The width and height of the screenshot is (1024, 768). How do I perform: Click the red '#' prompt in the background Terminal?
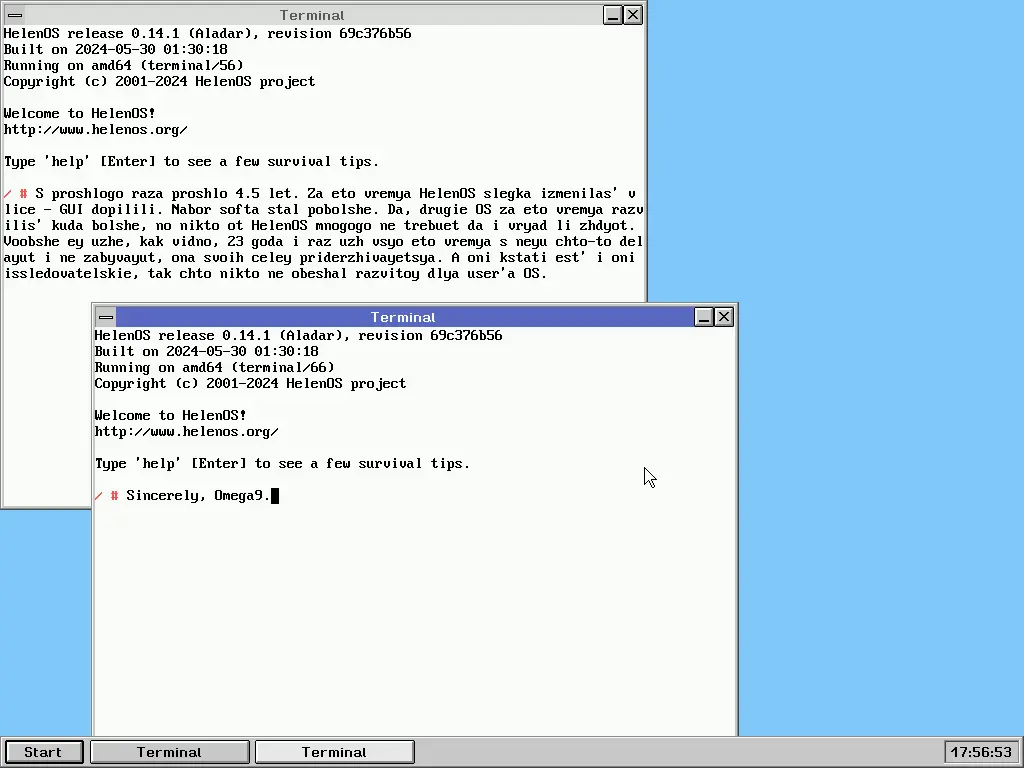[x=23, y=194]
